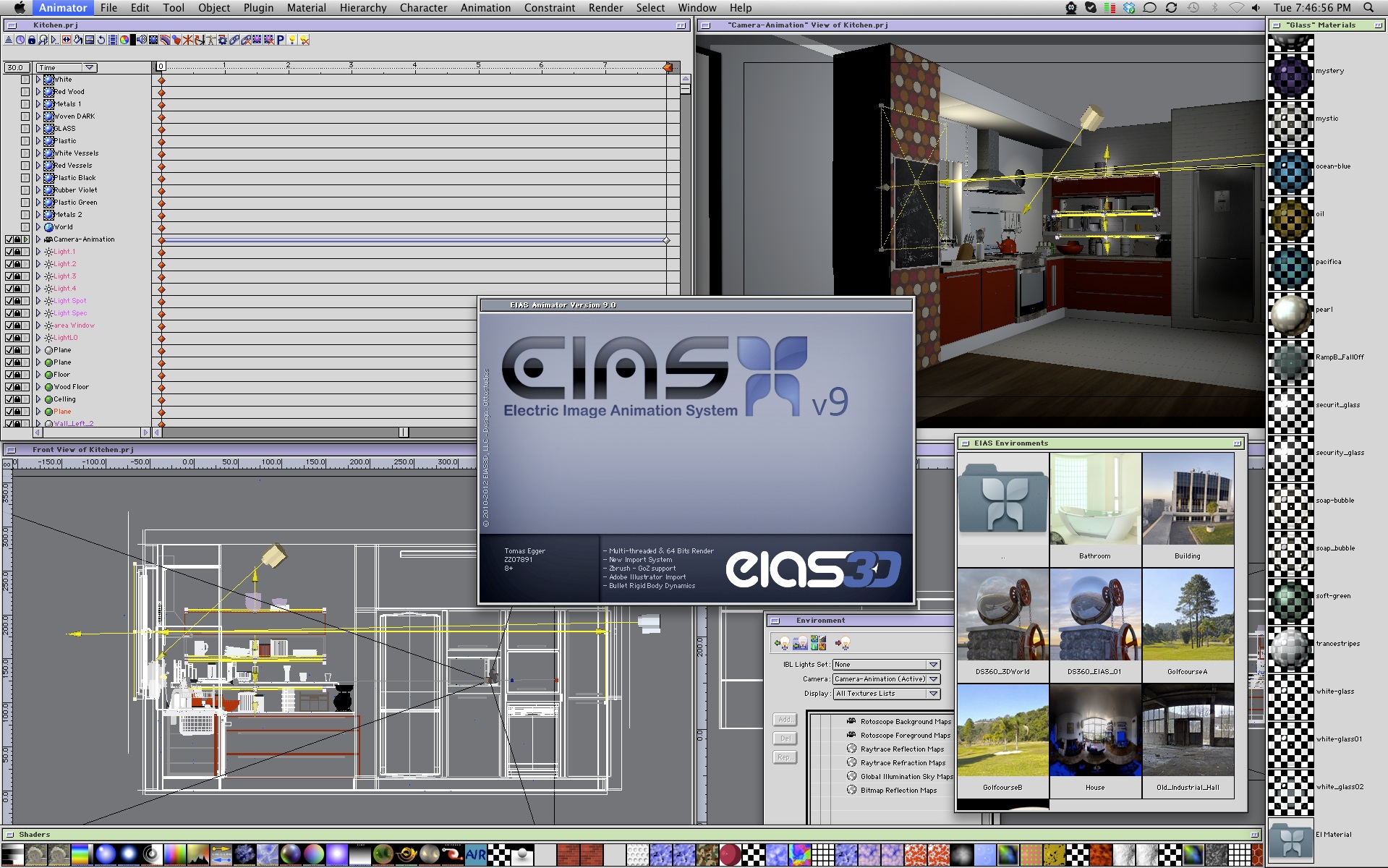Viewport: 1388px width, 868px height.
Task: Open the IBL Lights Set dropdown
Action: tap(886, 665)
